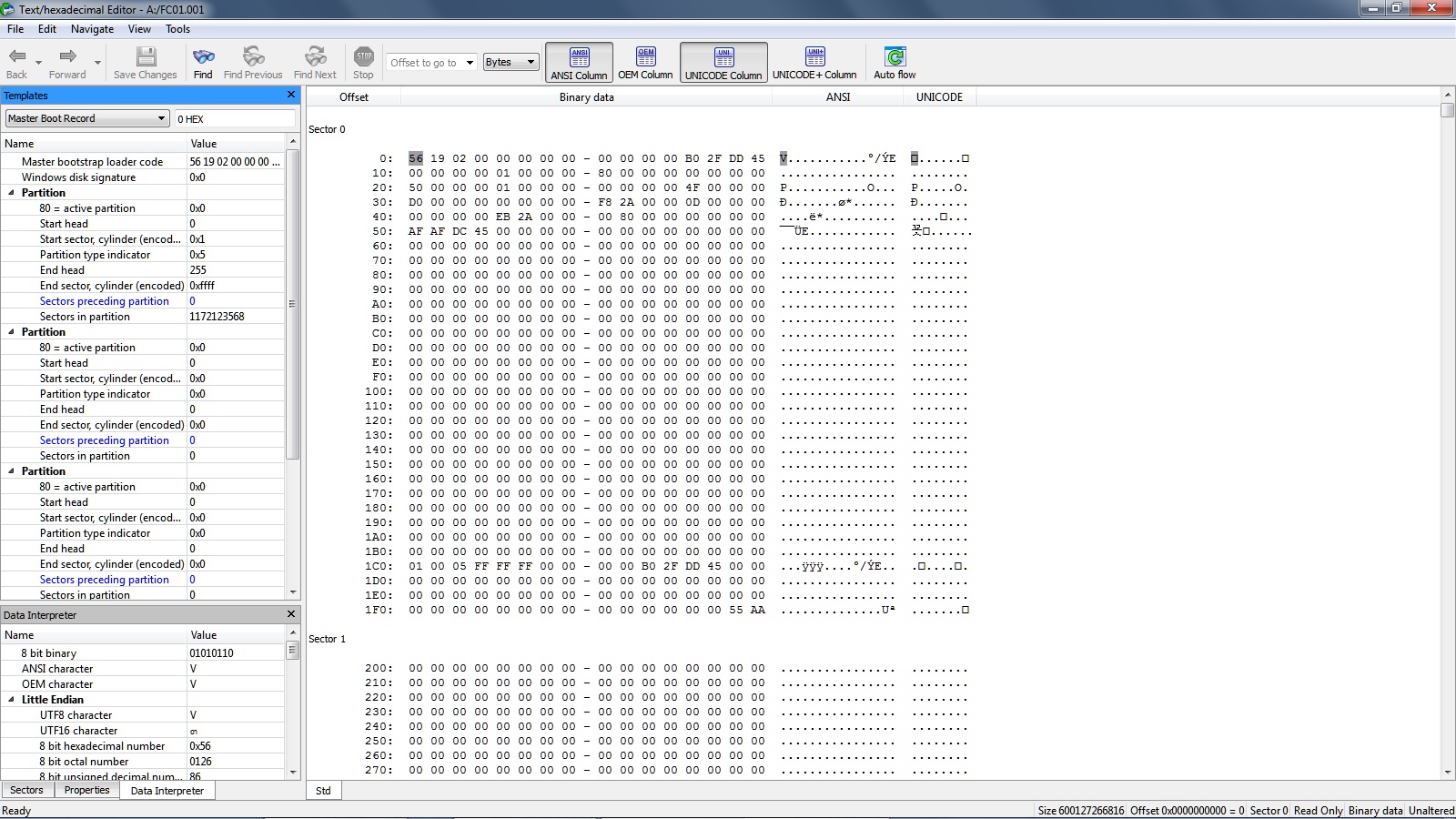The height and width of the screenshot is (819, 1456).
Task: Click the Find Next icon
Action: pyautogui.click(x=315, y=56)
